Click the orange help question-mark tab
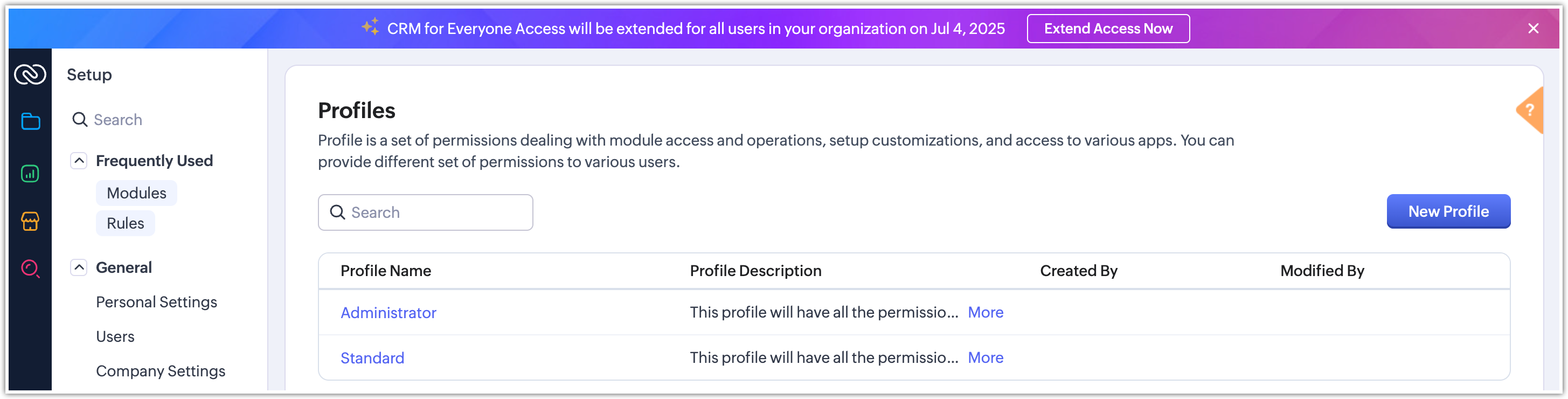This screenshot has height=399, width=1568. 1530,110
